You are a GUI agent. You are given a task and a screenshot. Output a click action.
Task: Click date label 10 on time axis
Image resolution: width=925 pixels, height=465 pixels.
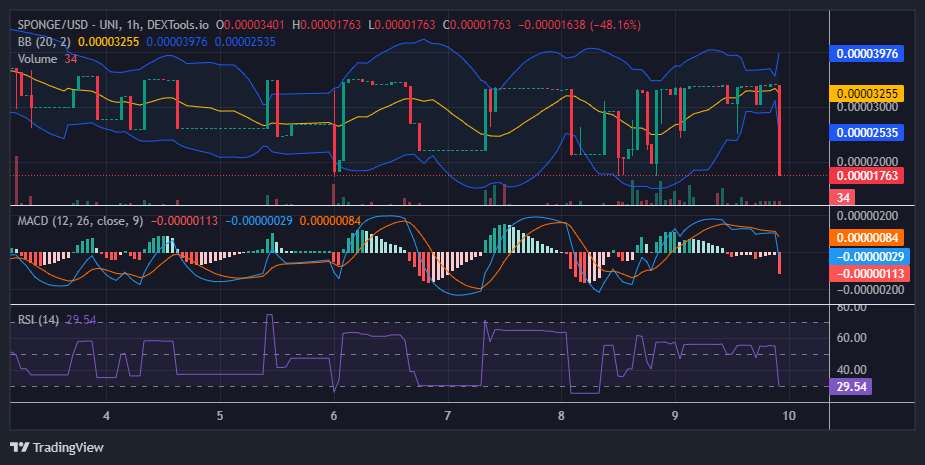789,415
